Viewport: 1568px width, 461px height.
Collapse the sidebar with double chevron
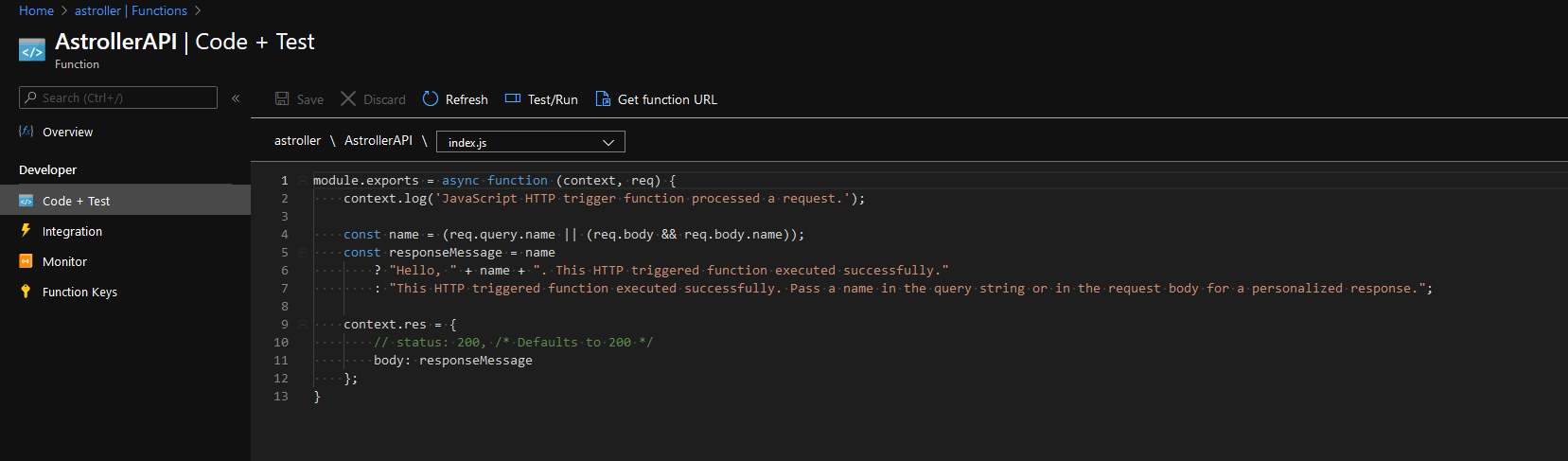click(x=236, y=98)
